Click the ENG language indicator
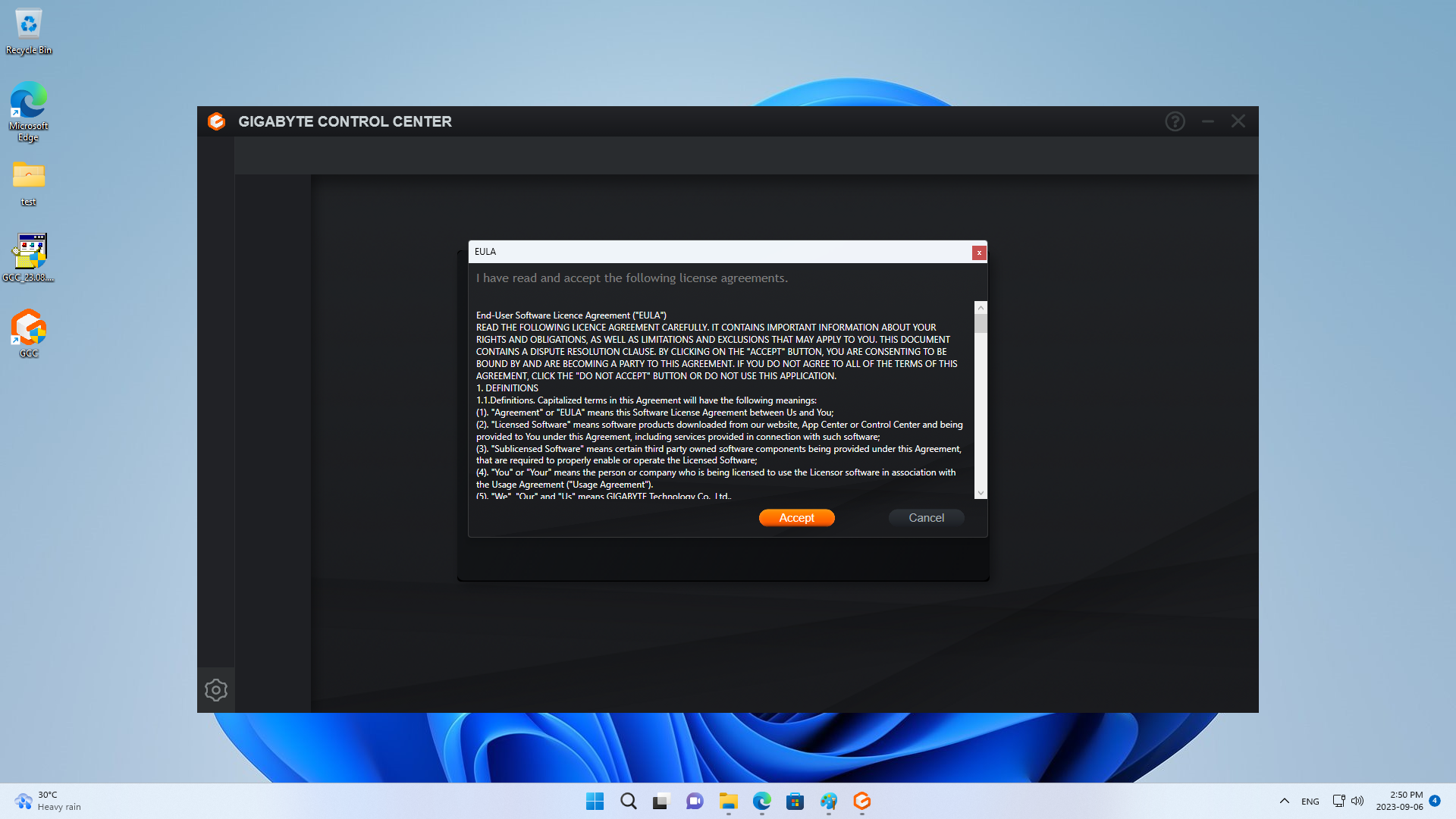 click(x=1310, y=802)
